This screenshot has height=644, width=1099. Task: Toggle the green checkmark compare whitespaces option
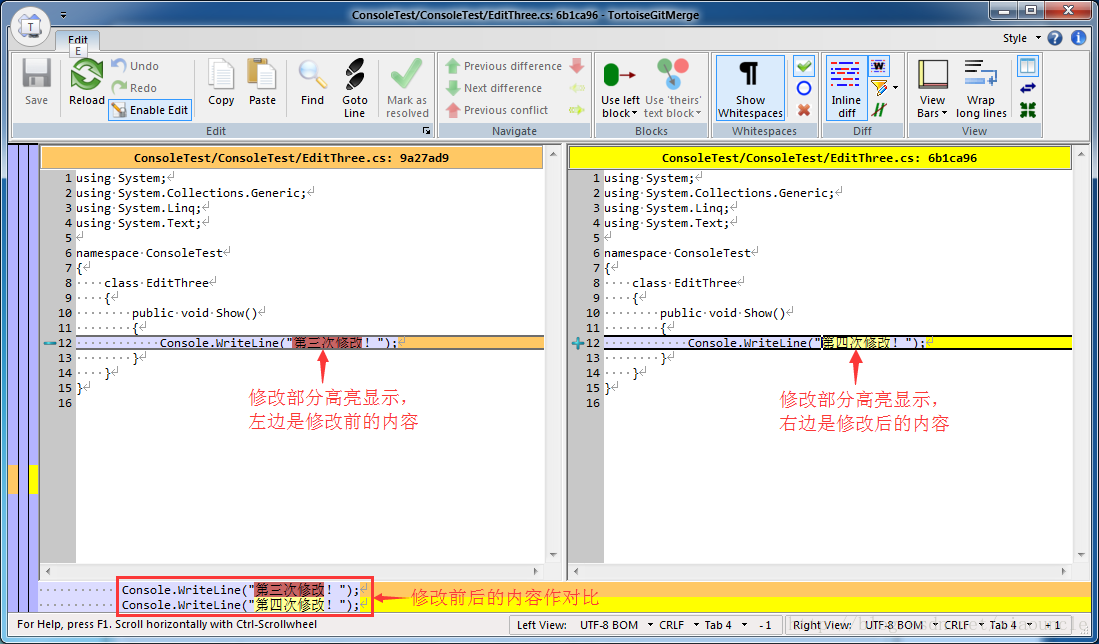804,66
